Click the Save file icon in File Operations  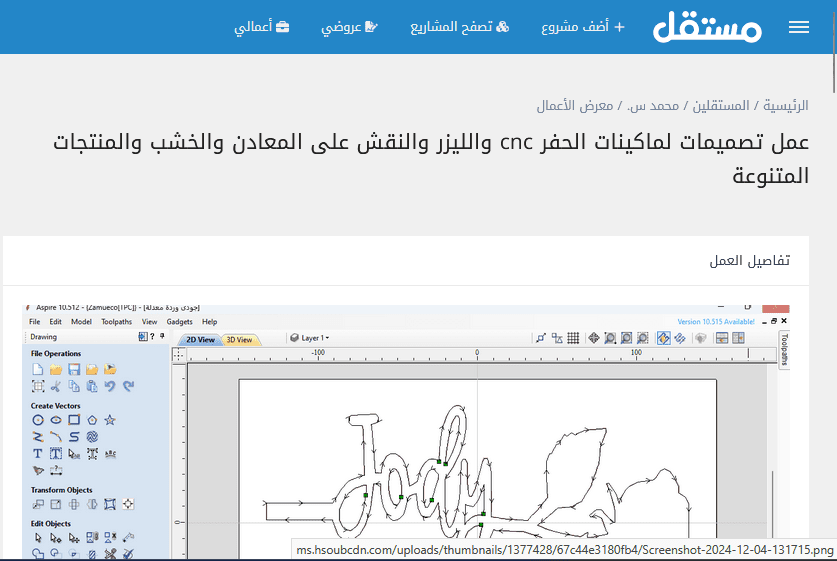pos(74,370)
